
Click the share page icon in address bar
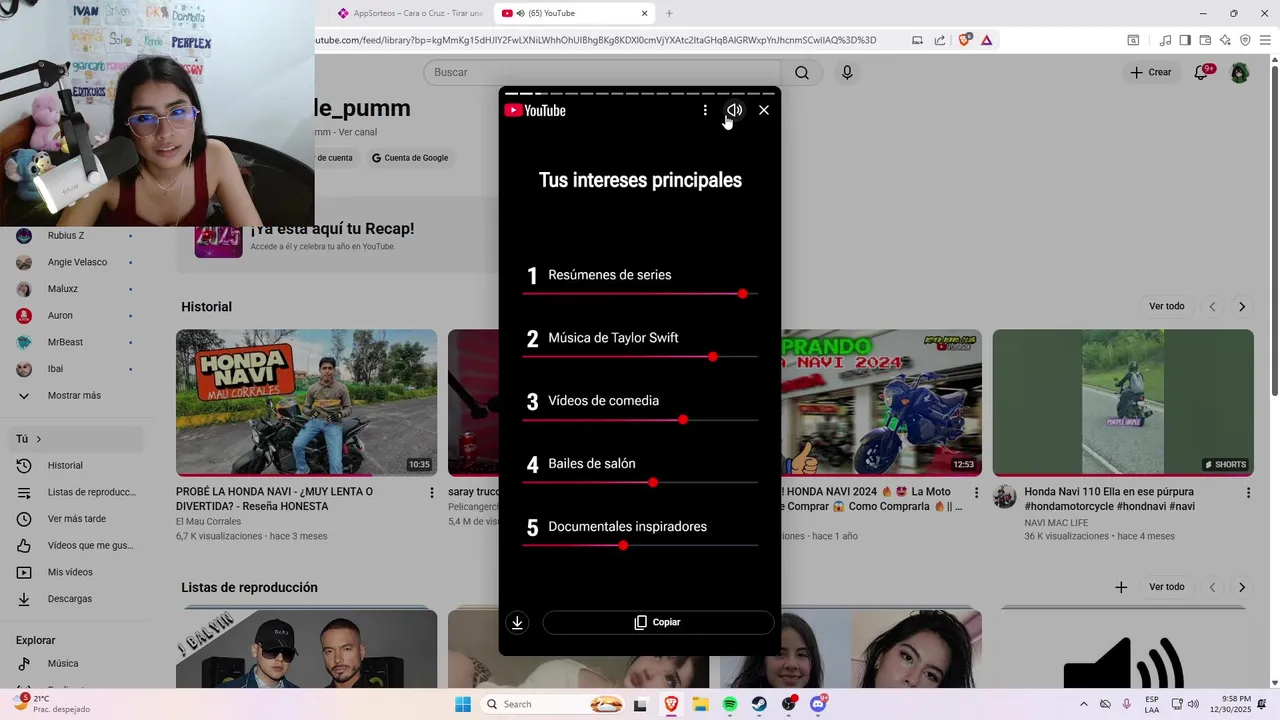940,40
